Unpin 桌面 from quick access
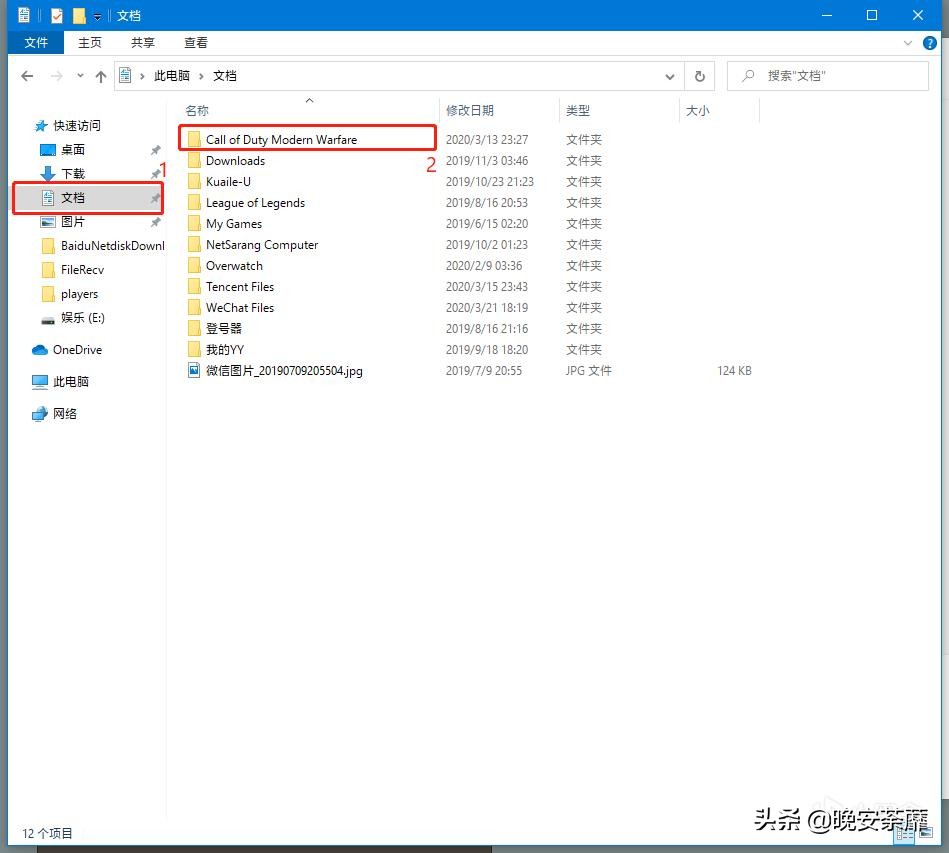949x853 pixels. [155, 150]
